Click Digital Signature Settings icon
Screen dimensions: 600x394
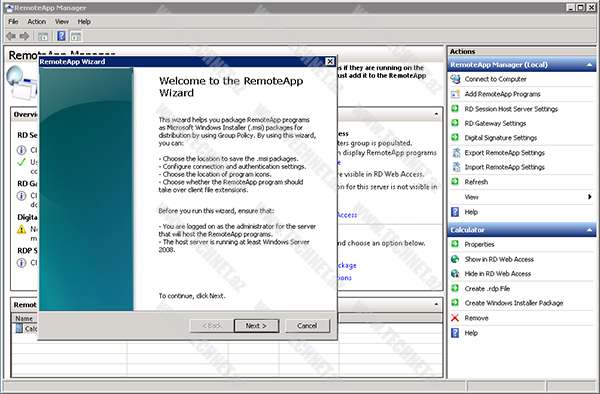(455, 138)
